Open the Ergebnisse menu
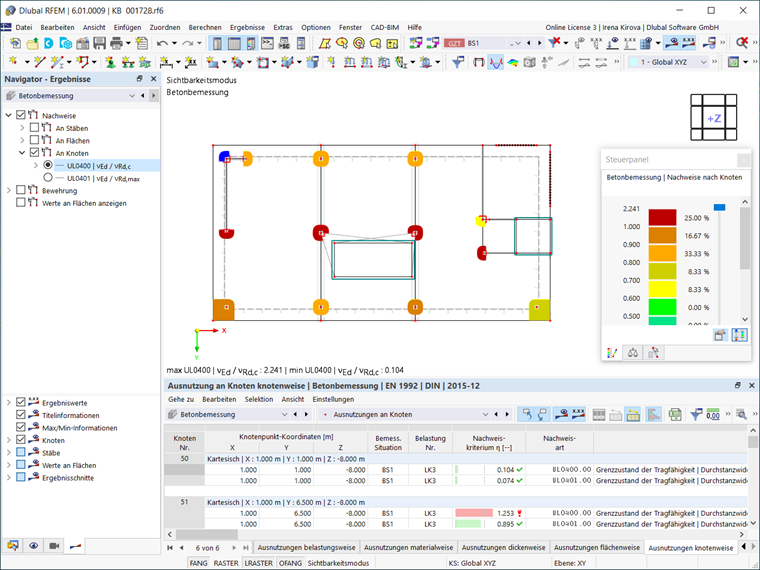Screen dimensions: 760x570 click(247, 28)
